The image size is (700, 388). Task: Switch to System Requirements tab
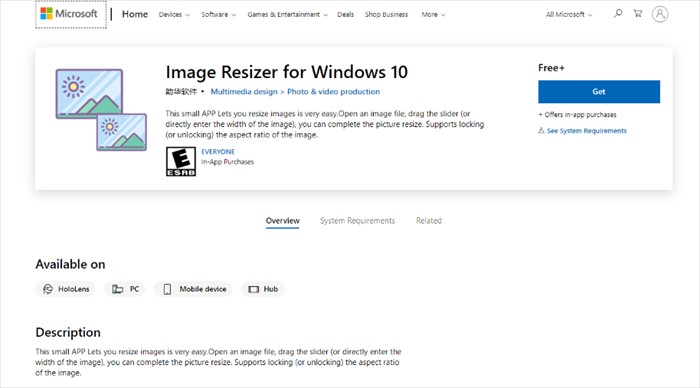pyautogui.click(x=358, y=221)
